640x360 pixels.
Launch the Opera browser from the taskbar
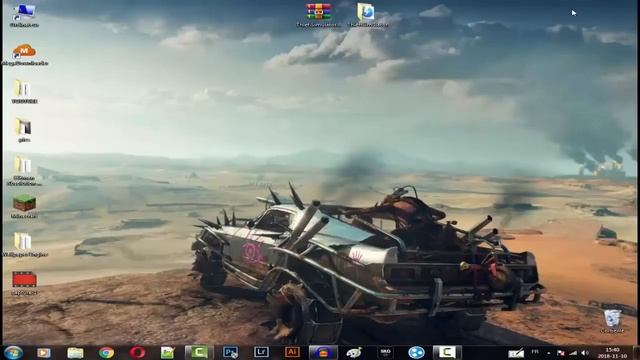pos(137,353)
